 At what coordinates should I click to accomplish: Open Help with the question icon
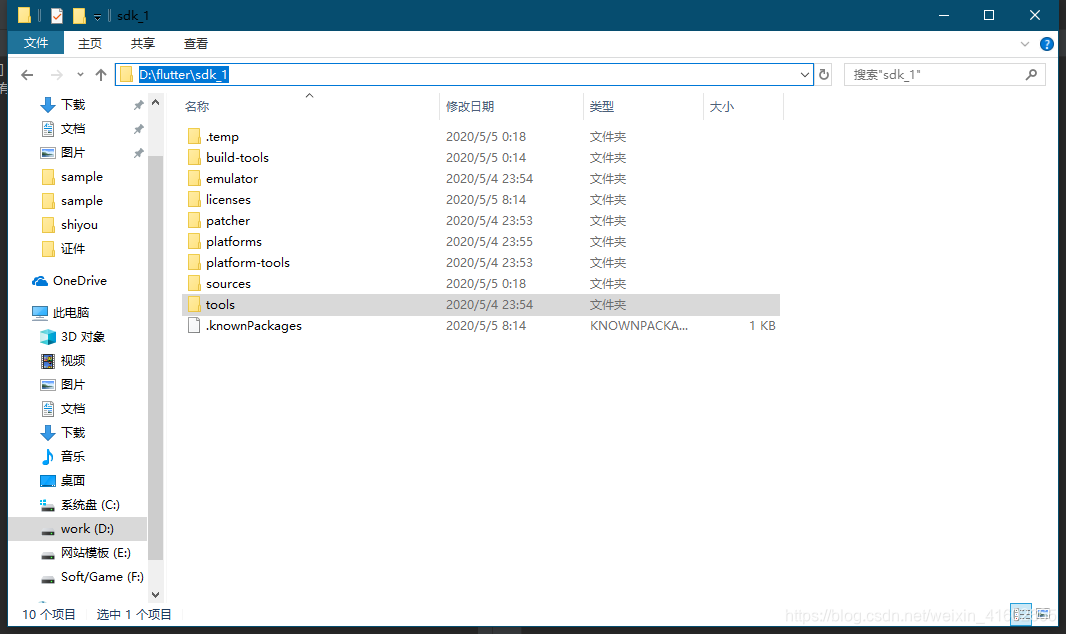tap(1047, 44)
